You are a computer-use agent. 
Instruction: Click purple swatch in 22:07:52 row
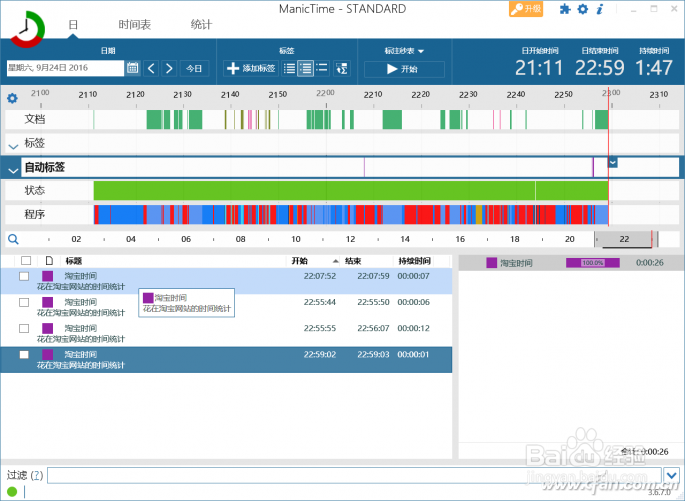(48, 276)
